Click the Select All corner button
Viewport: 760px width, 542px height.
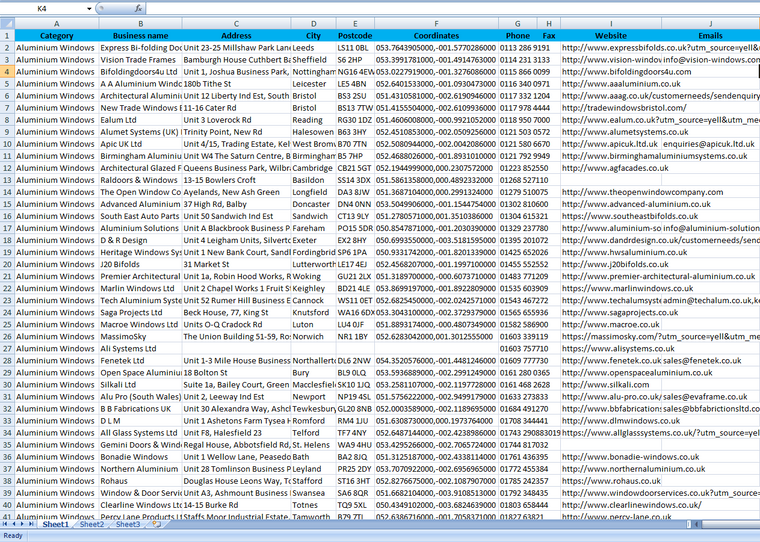(x=7, y=23)
